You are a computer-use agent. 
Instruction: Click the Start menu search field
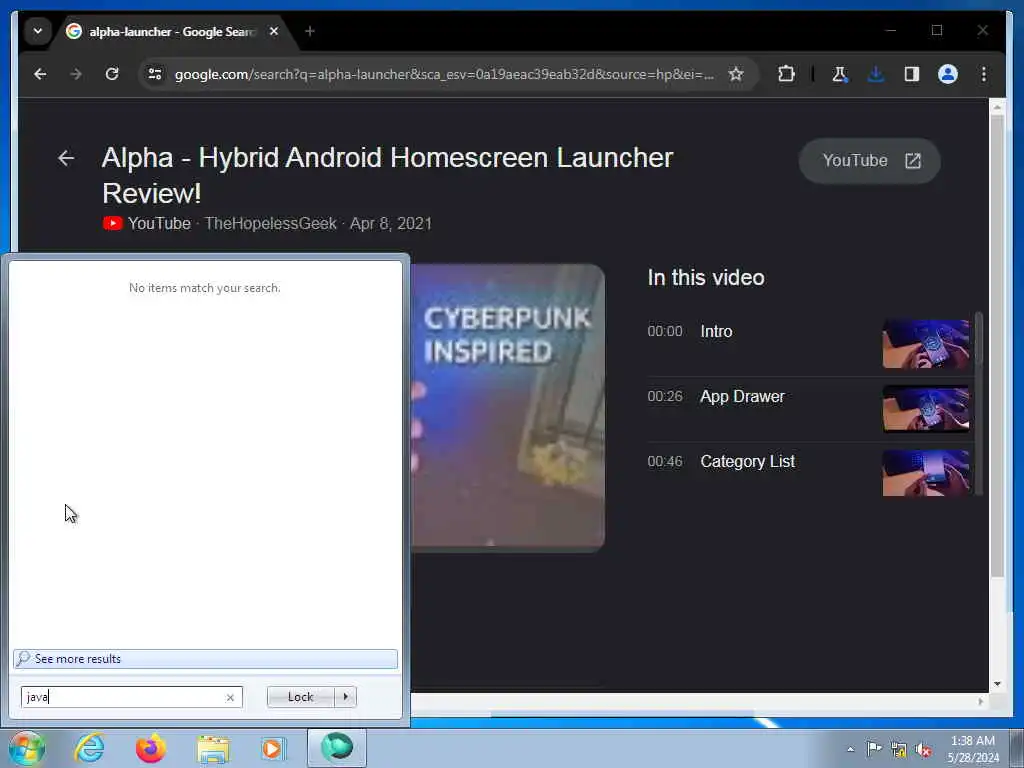point(123,697)
